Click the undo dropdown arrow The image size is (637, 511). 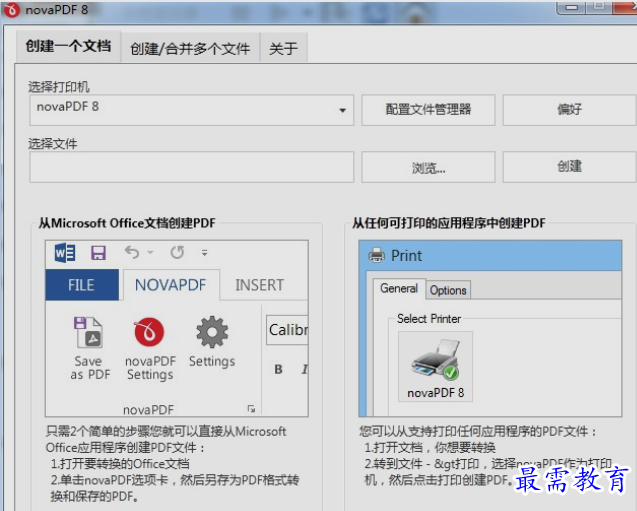150,253
